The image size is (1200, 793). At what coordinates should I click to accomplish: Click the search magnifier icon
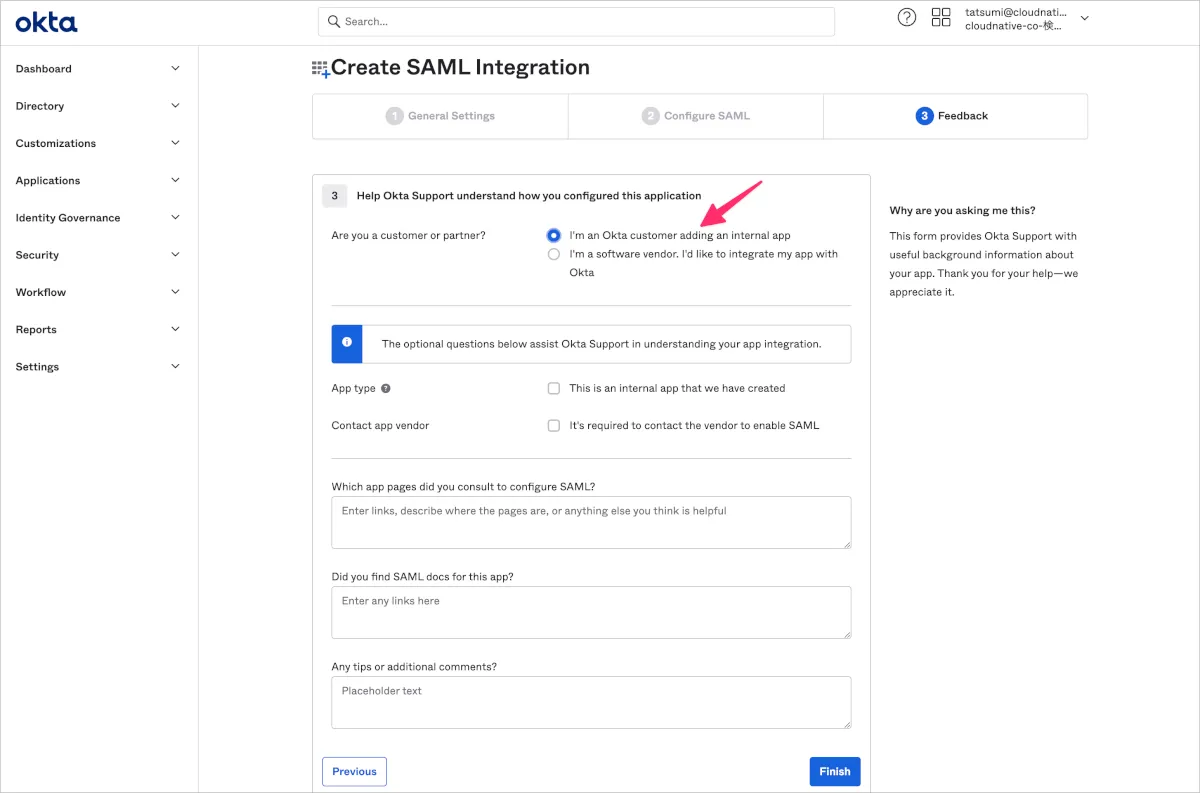(333, 21)
